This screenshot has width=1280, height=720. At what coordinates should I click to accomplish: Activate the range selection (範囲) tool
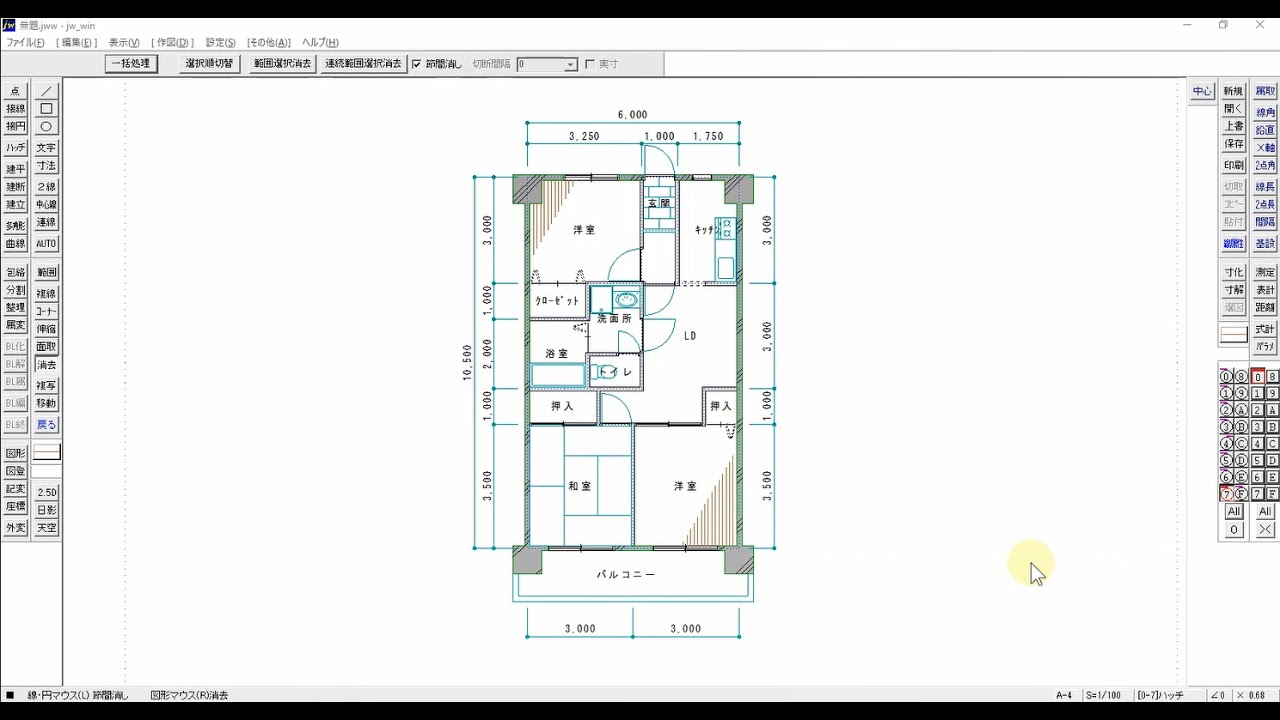pos(46,272)
